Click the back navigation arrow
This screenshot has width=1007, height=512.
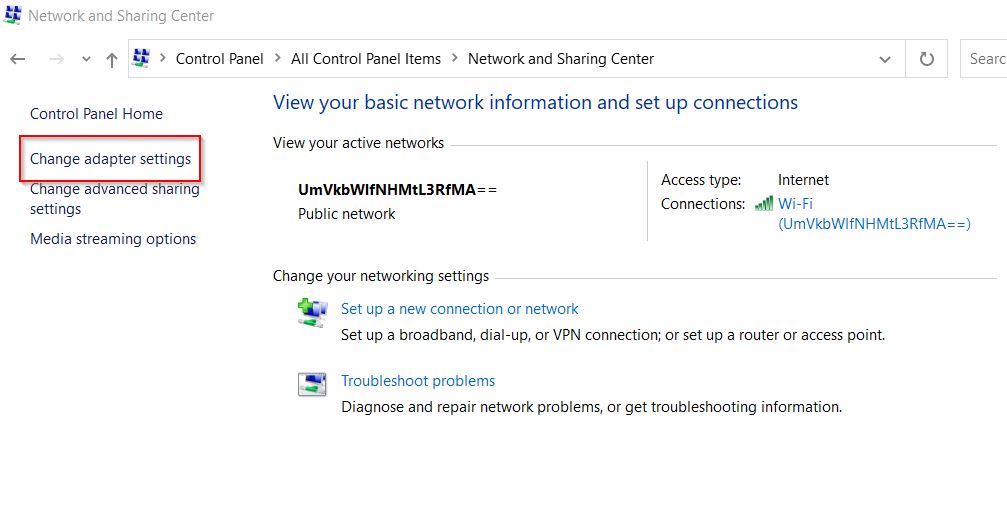(x=17, y=59)
